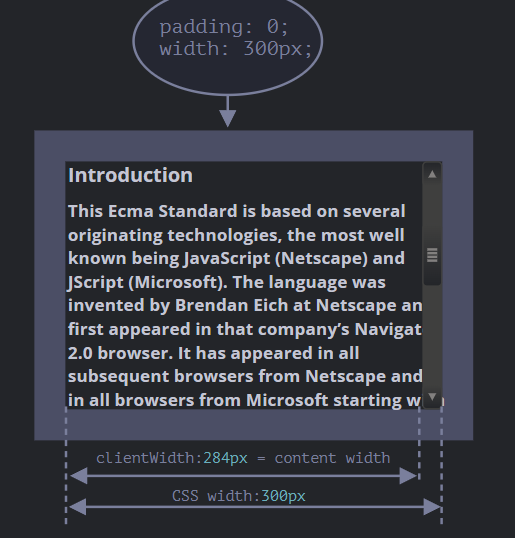Click the line 'first appeared in that company's'
The width and height of the screenshot is (515, 538).
[x=209, y=329]
